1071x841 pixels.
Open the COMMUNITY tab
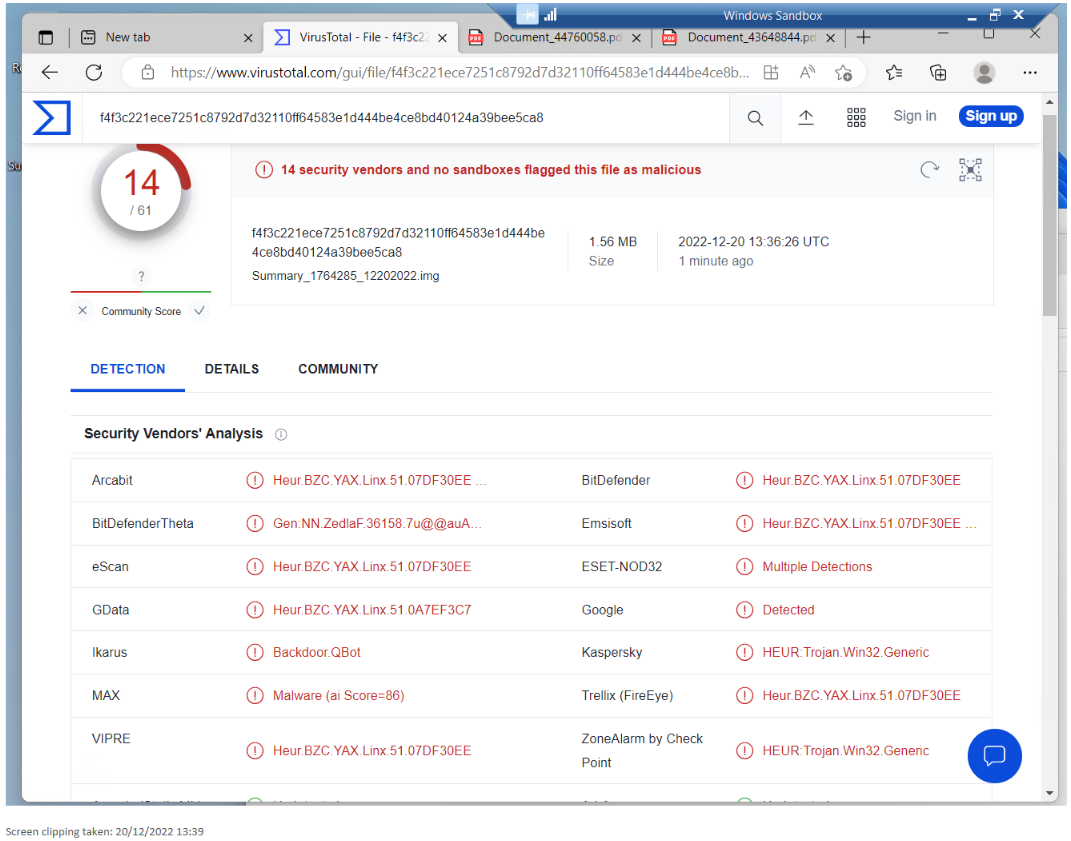click(338, 369)
